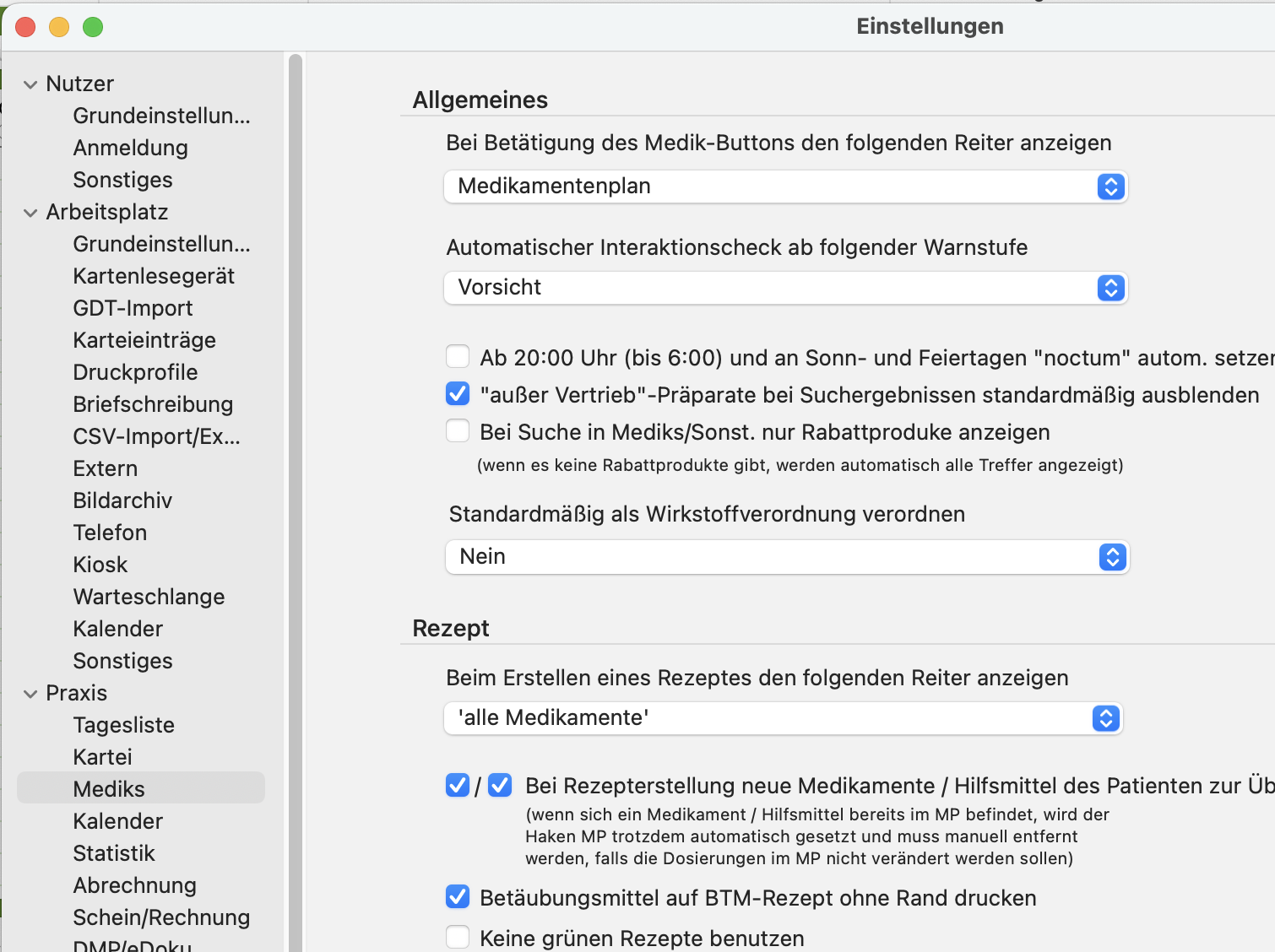Click the Praxis category label

coord(76,693)
